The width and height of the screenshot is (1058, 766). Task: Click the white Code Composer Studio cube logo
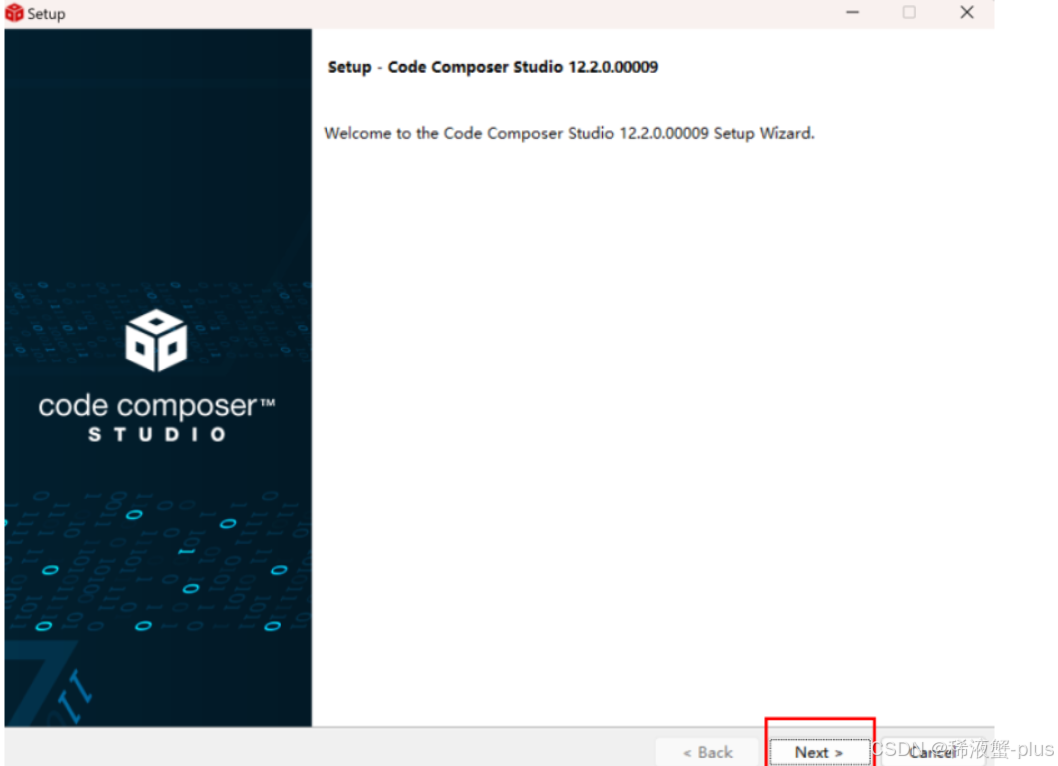pos(155,340)
